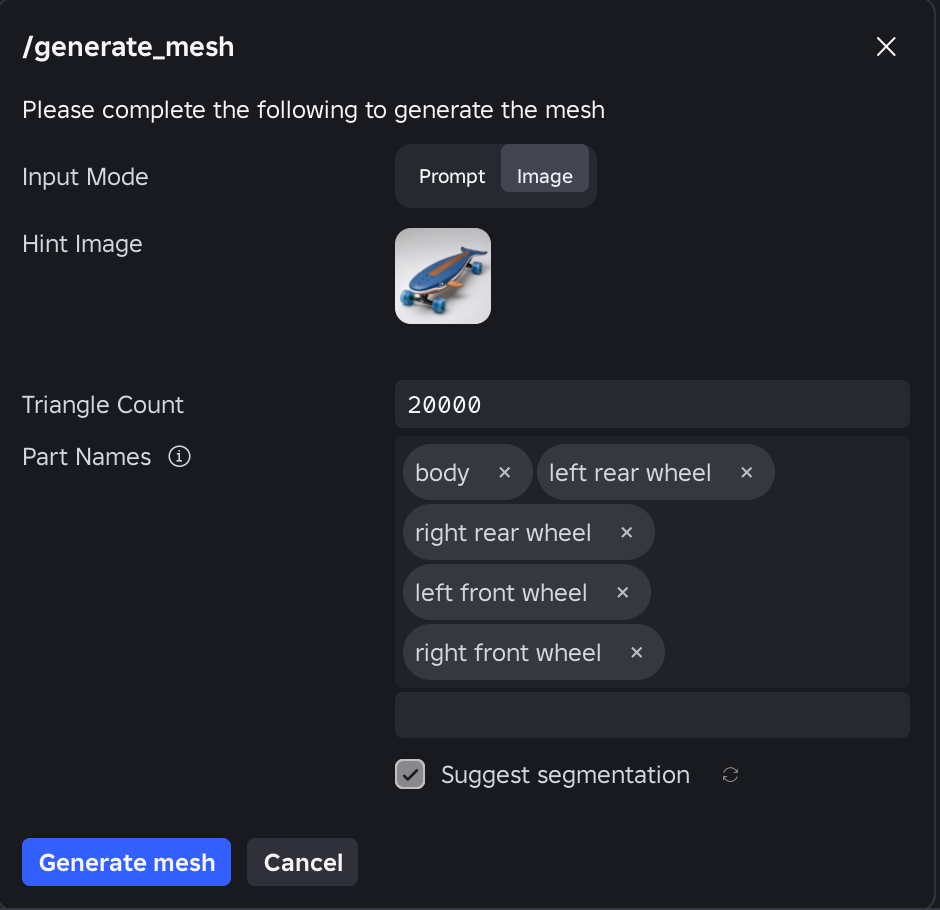
Task: Remove the body part tag
Action: click(x=505, y=473)
